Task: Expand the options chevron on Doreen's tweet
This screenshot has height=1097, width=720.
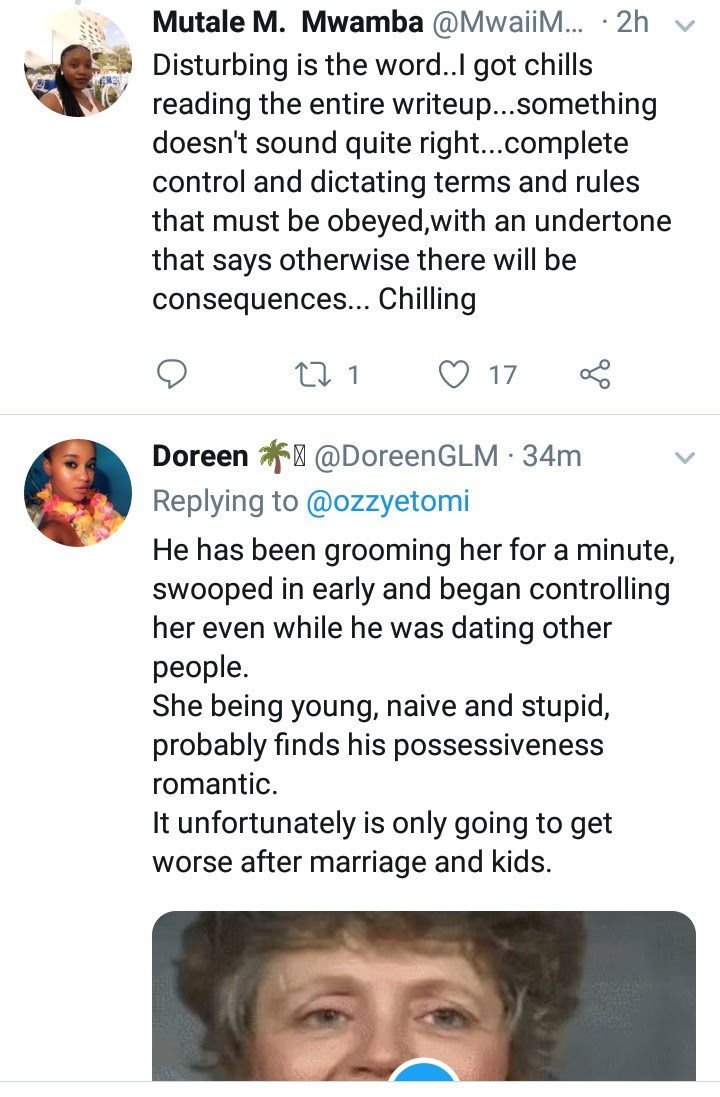Action: (685, 458)
